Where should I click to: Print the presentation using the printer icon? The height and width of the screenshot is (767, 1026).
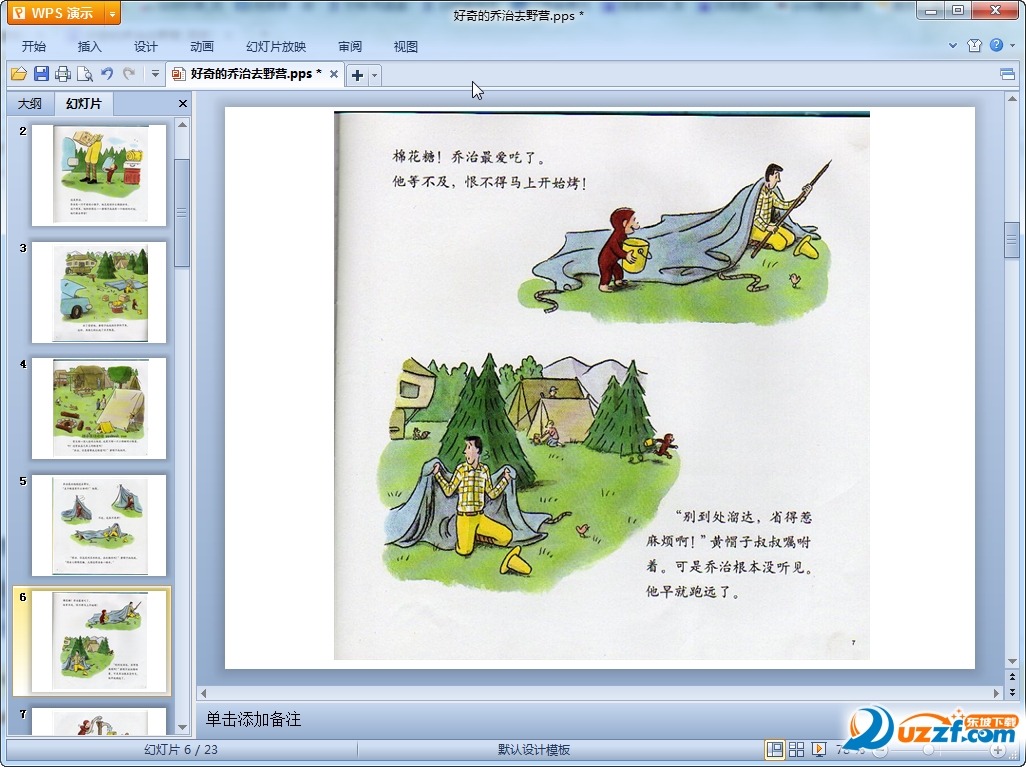click(x=63, y=74)
